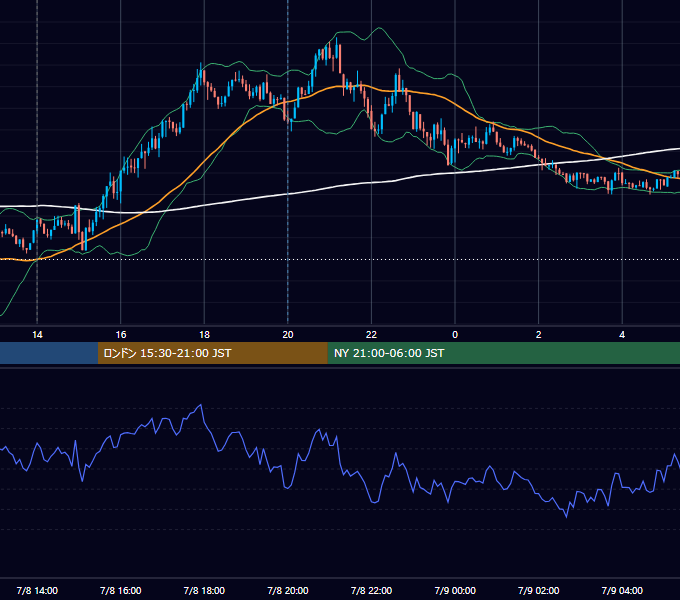Click the oscillator peak near 18:00
The width and height of the screenshot is (680, 600).
200,405
